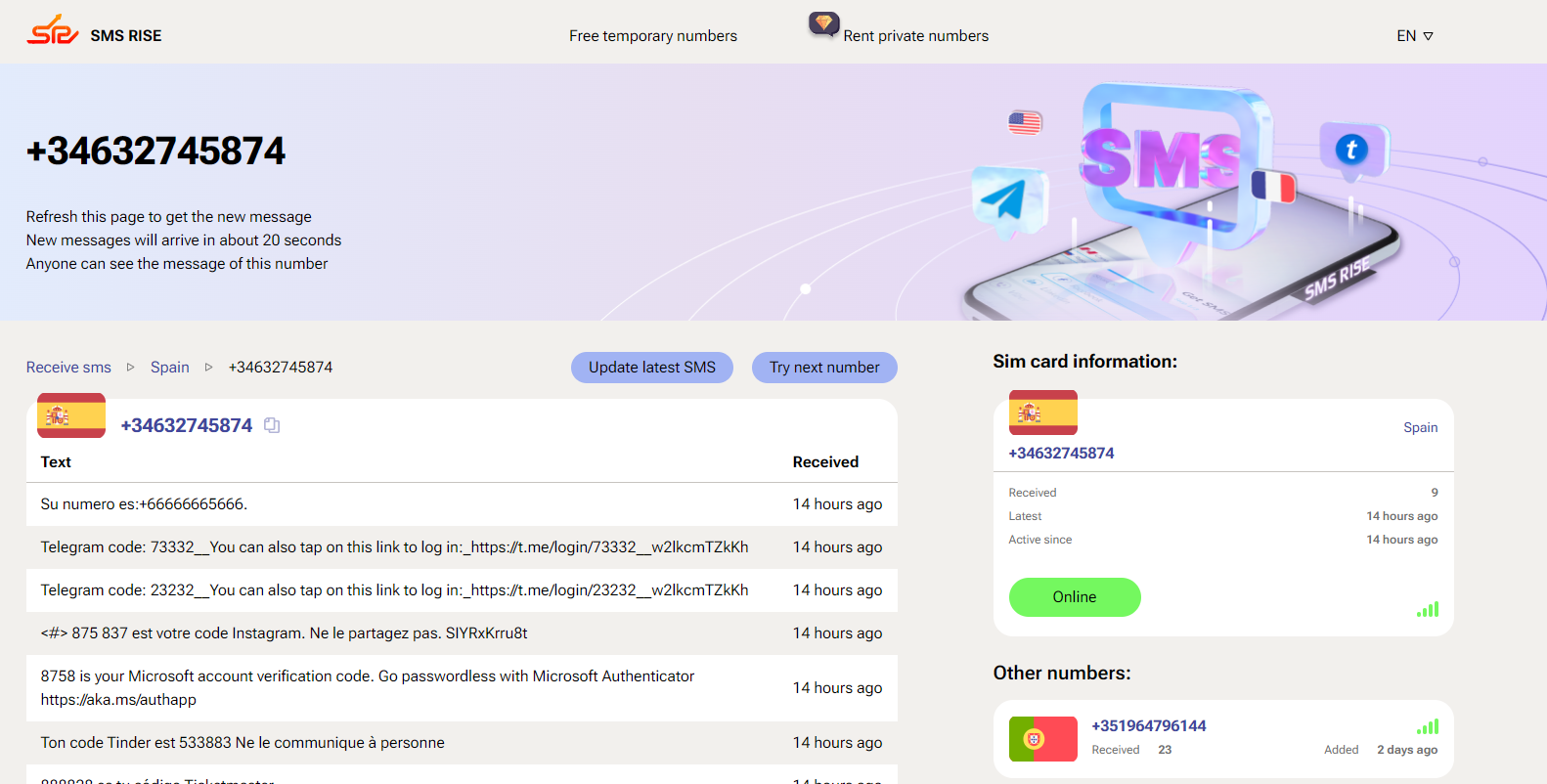Go to Receive sms breadcrumb link
This screenshot has height=784, width=1547.
68,368
